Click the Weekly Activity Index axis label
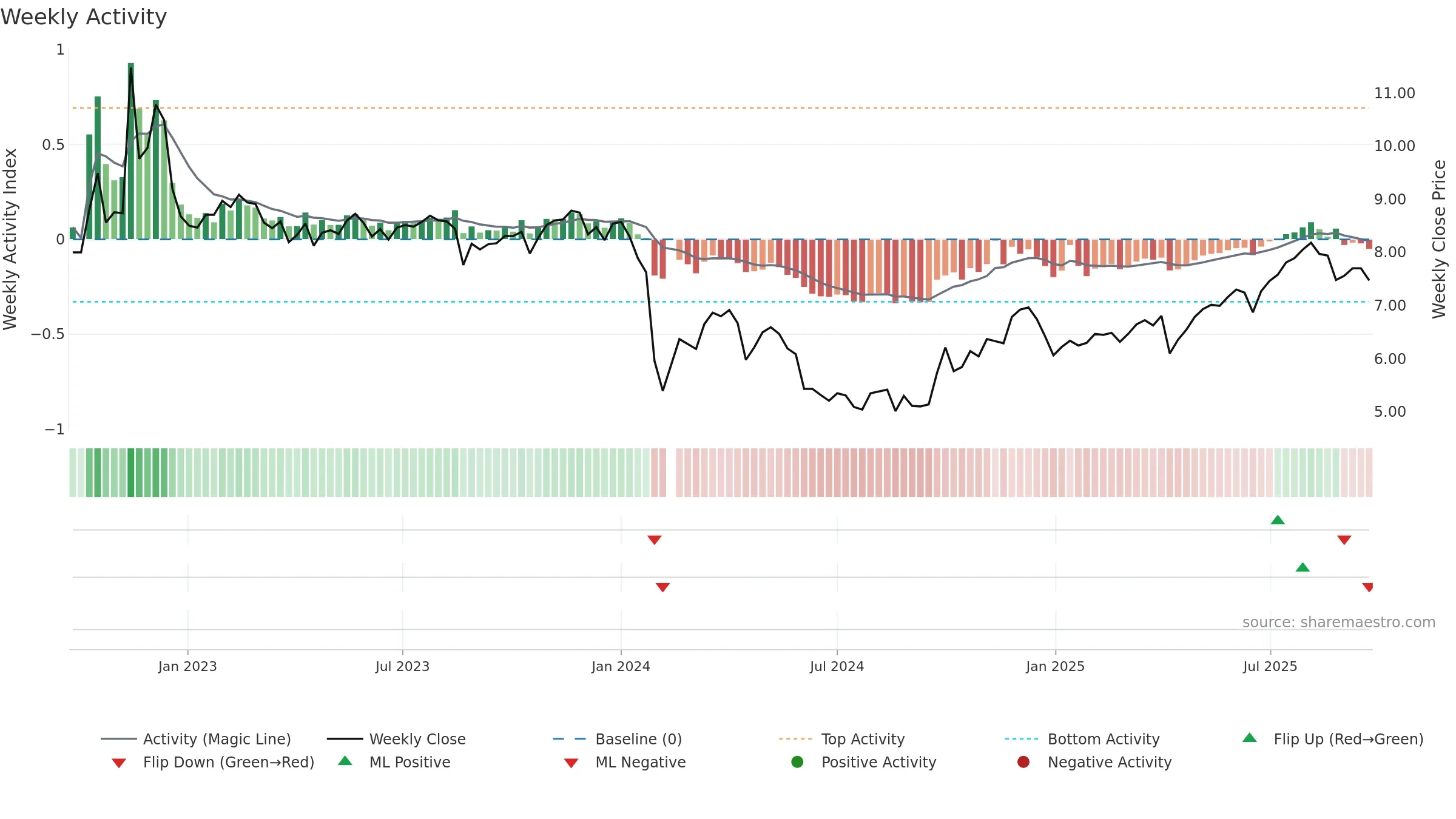This screenshot has width=1456, height=819. [10, 239]
